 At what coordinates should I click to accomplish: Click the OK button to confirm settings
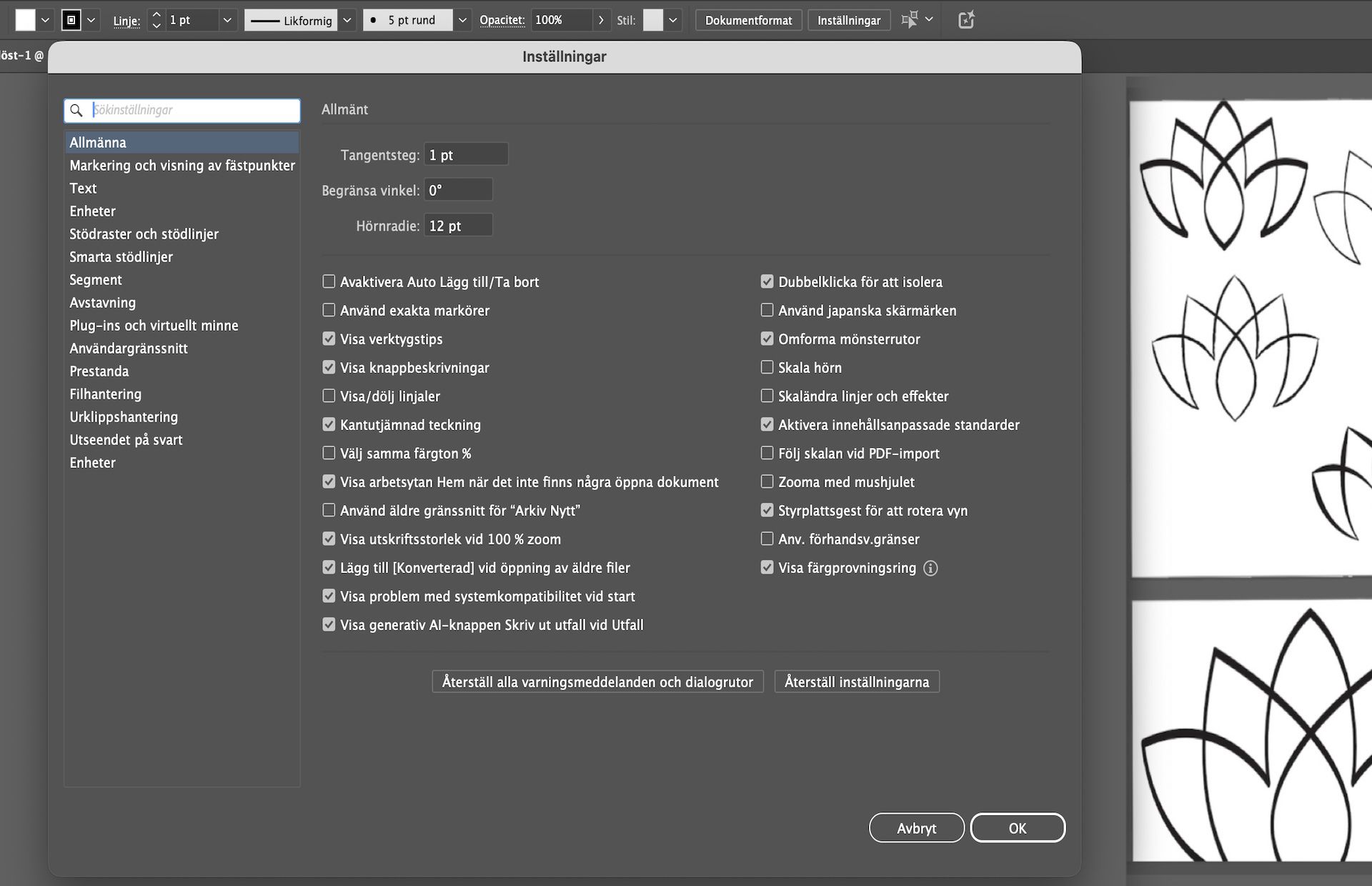(x=1018, y=827)
